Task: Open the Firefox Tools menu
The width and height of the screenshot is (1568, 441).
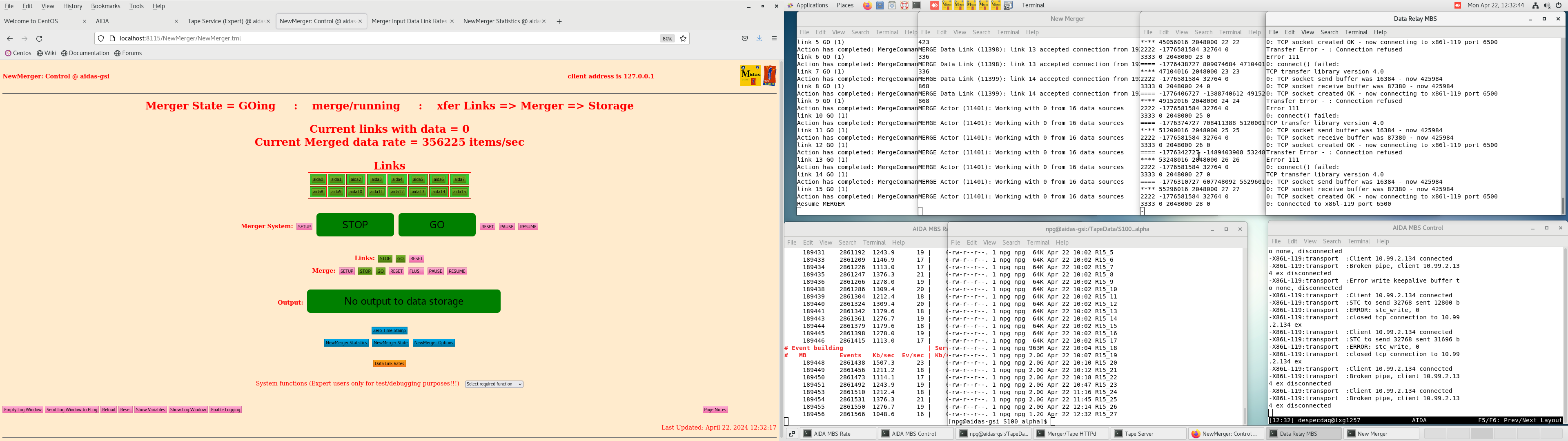Action: [x=136, y=6]
